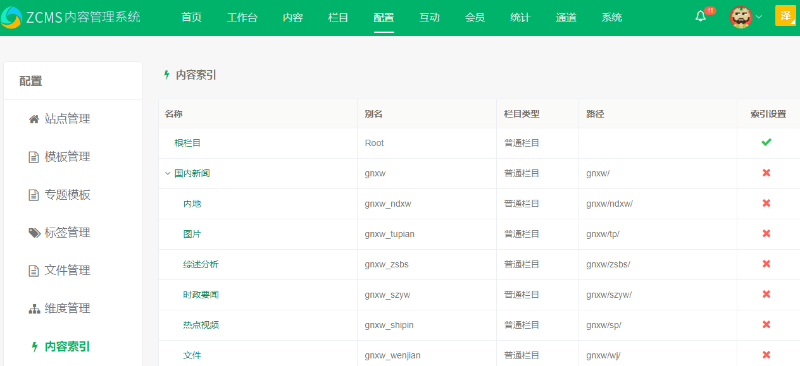Open the 工作台 menu
Screen dimensions: 800x366
pos(242,17)
